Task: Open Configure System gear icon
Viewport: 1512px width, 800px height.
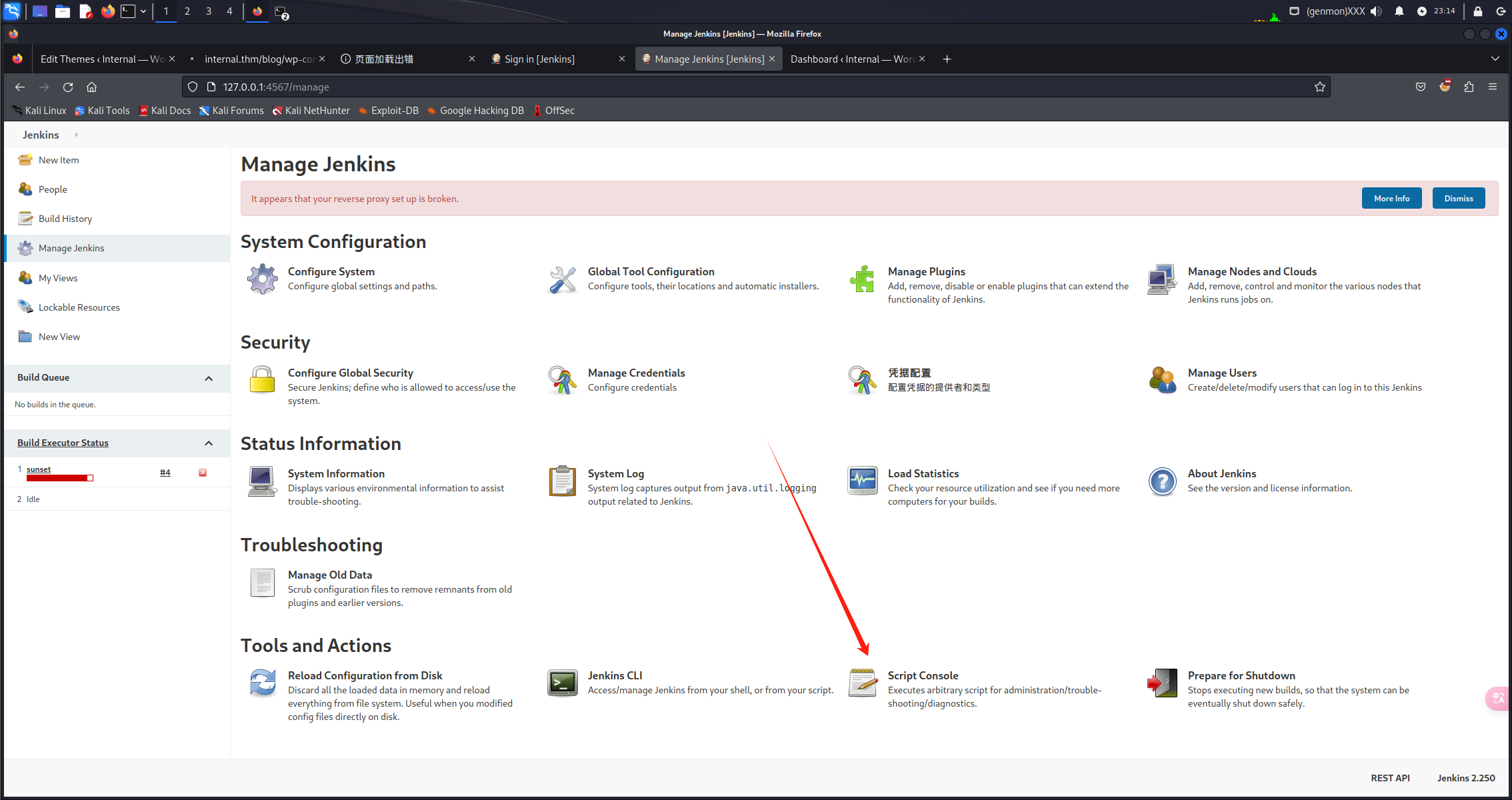Action: click(x=262, y=279)
